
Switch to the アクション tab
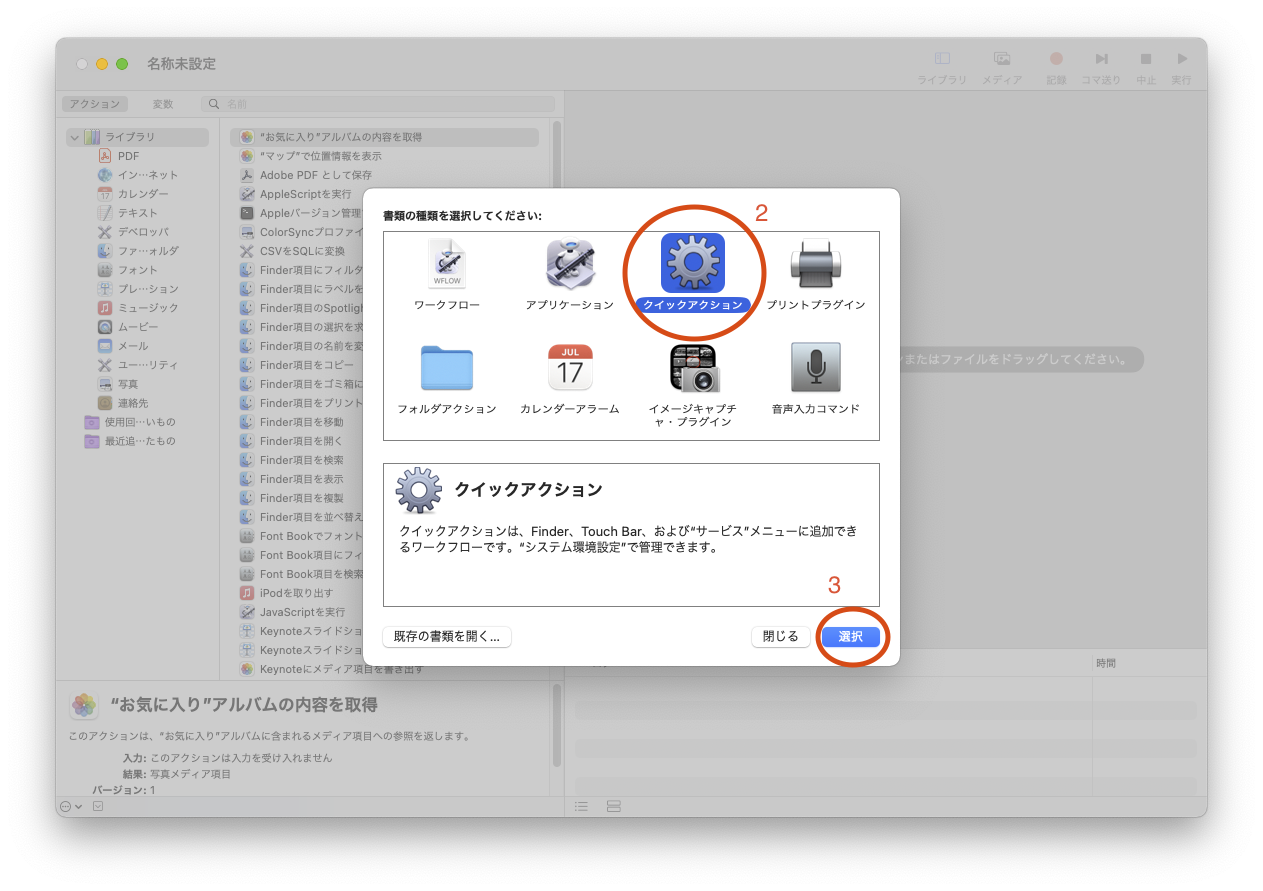(x=95, y=104)
